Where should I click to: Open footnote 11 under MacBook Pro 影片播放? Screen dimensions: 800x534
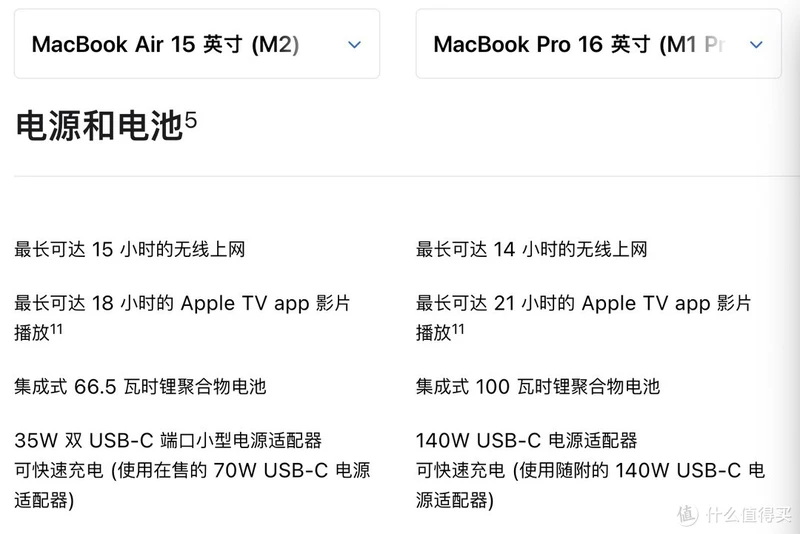click(x=458, y=329)
